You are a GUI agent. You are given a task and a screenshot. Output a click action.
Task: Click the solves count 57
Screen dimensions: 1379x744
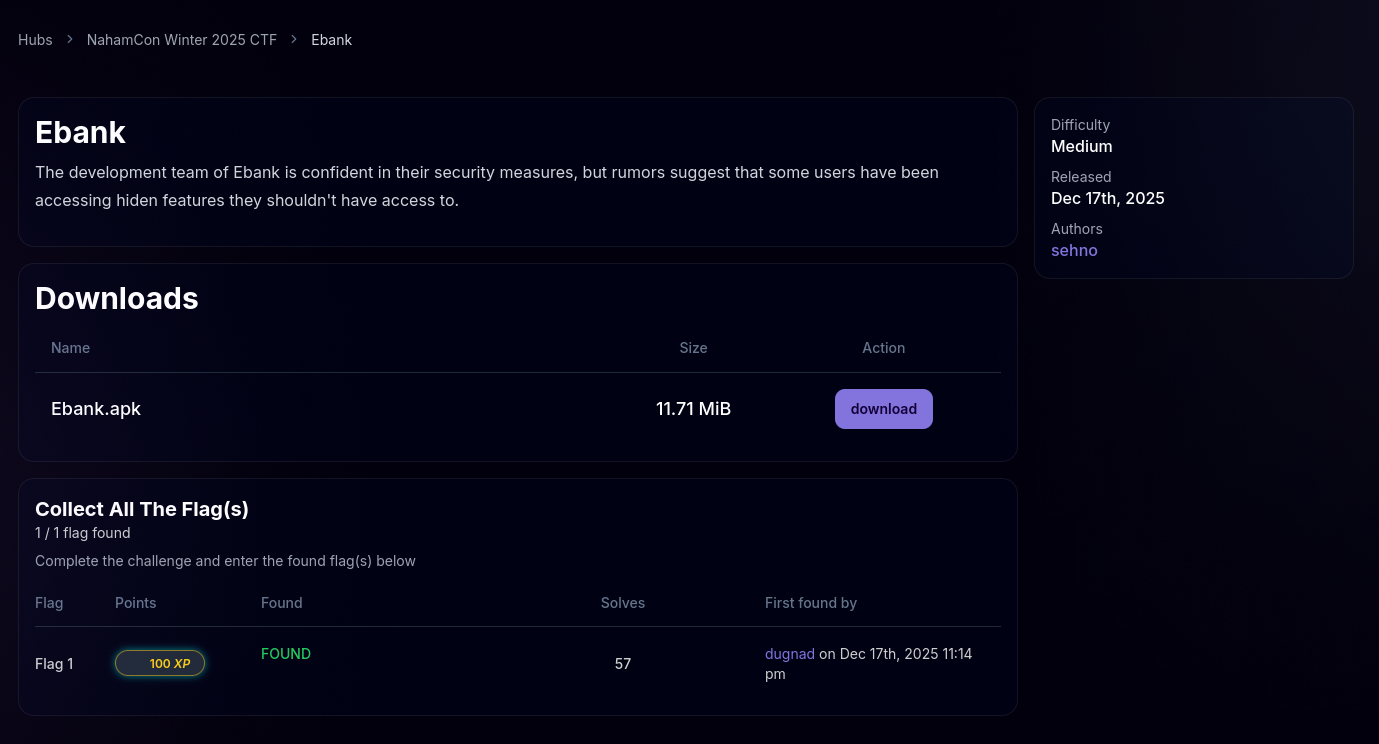(x=622, y=664)
